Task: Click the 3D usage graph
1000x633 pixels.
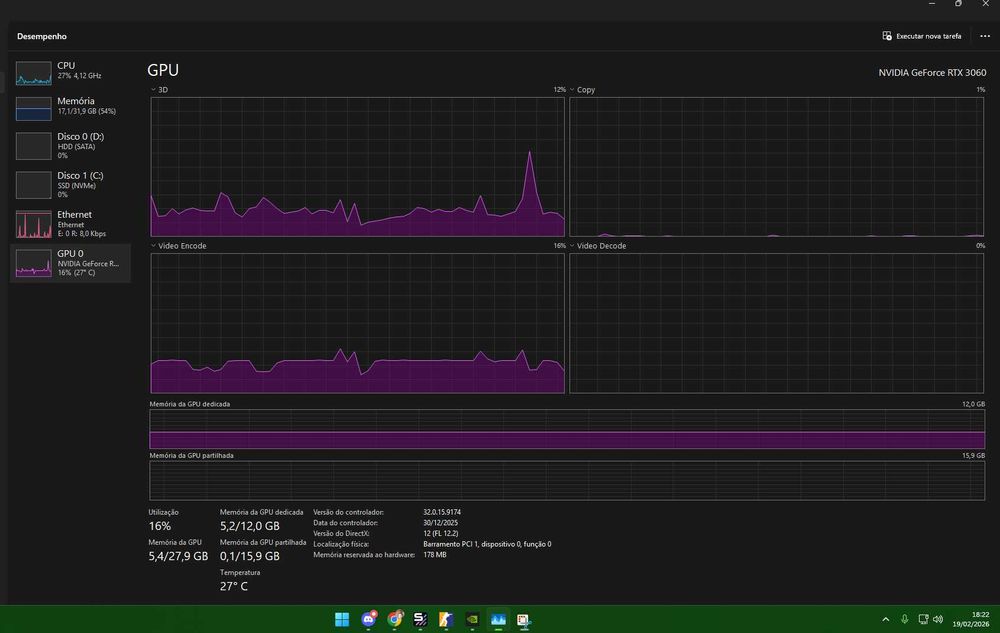Action: click(358, 167)
